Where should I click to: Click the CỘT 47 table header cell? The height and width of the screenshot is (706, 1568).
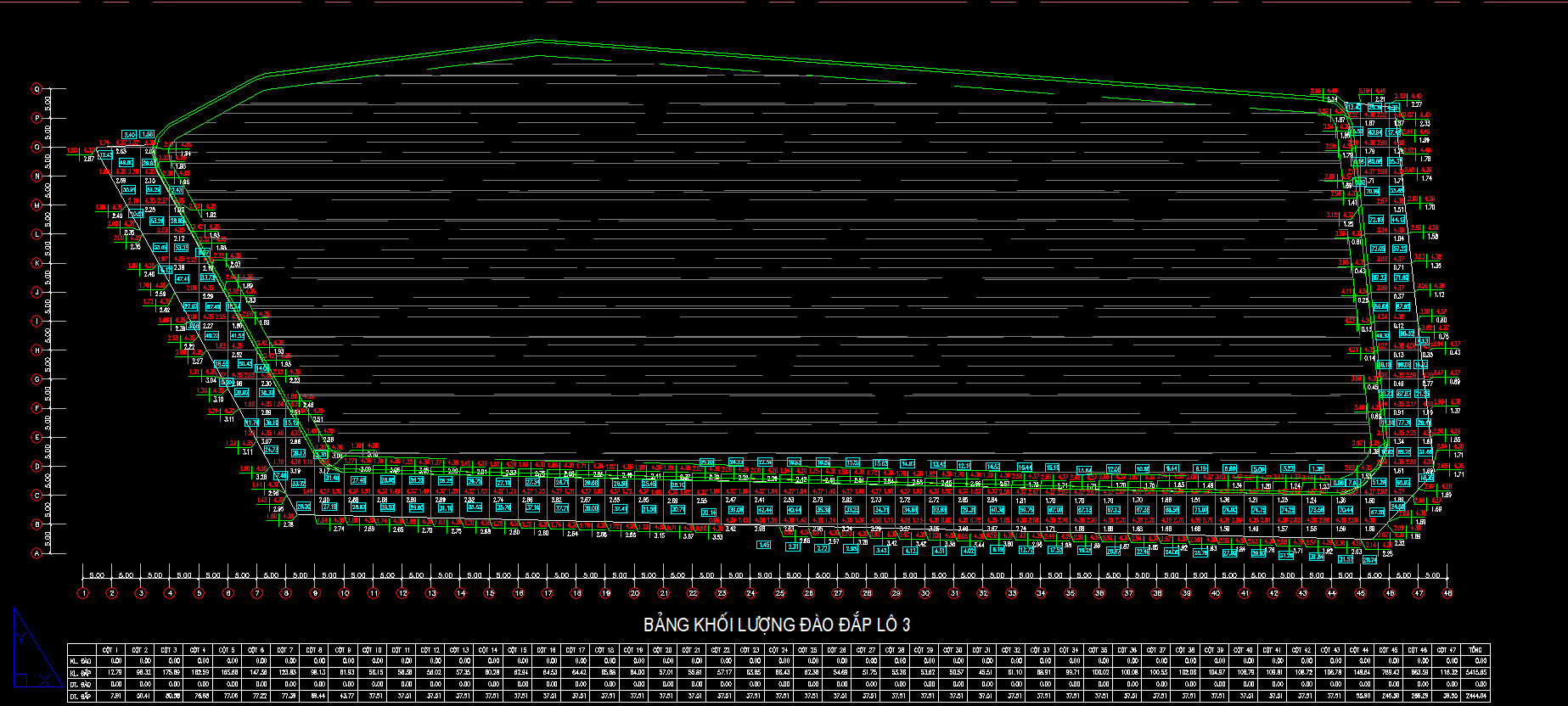[1447, 650]
